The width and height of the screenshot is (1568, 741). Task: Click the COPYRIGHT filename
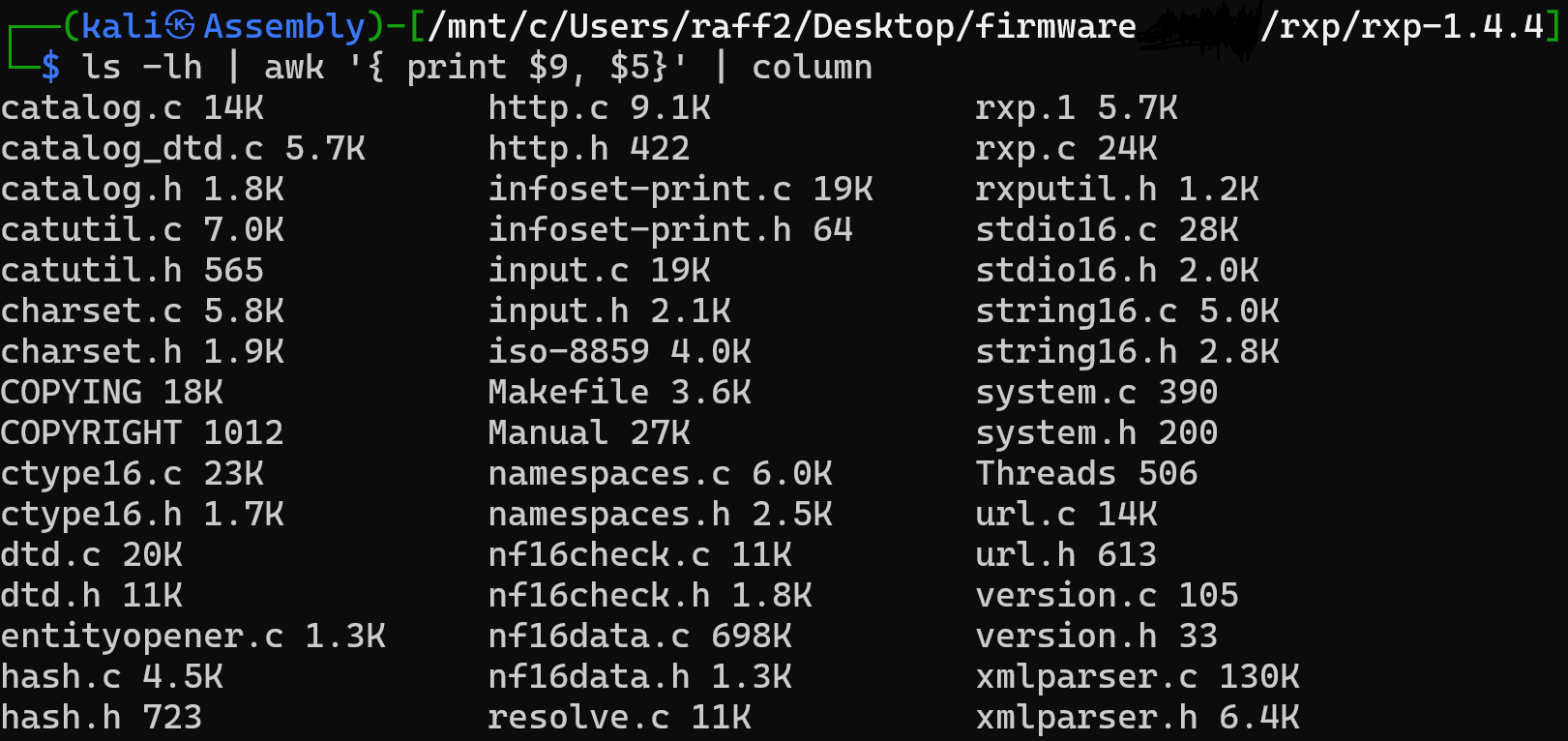[91, 433]
